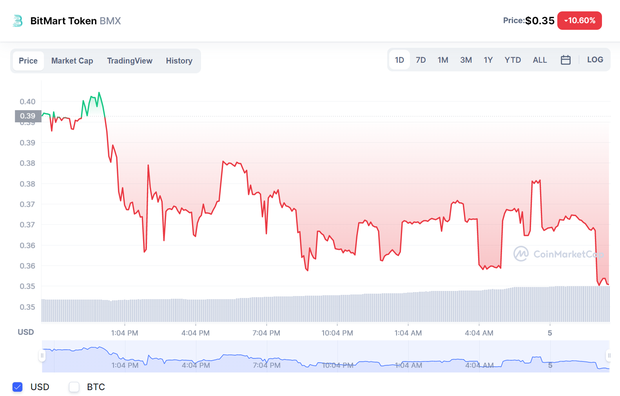Image resolution: width=620 pixels, height=396 pixels.
Task: Select the 7D time range
Action: click(x=421, y=60)
